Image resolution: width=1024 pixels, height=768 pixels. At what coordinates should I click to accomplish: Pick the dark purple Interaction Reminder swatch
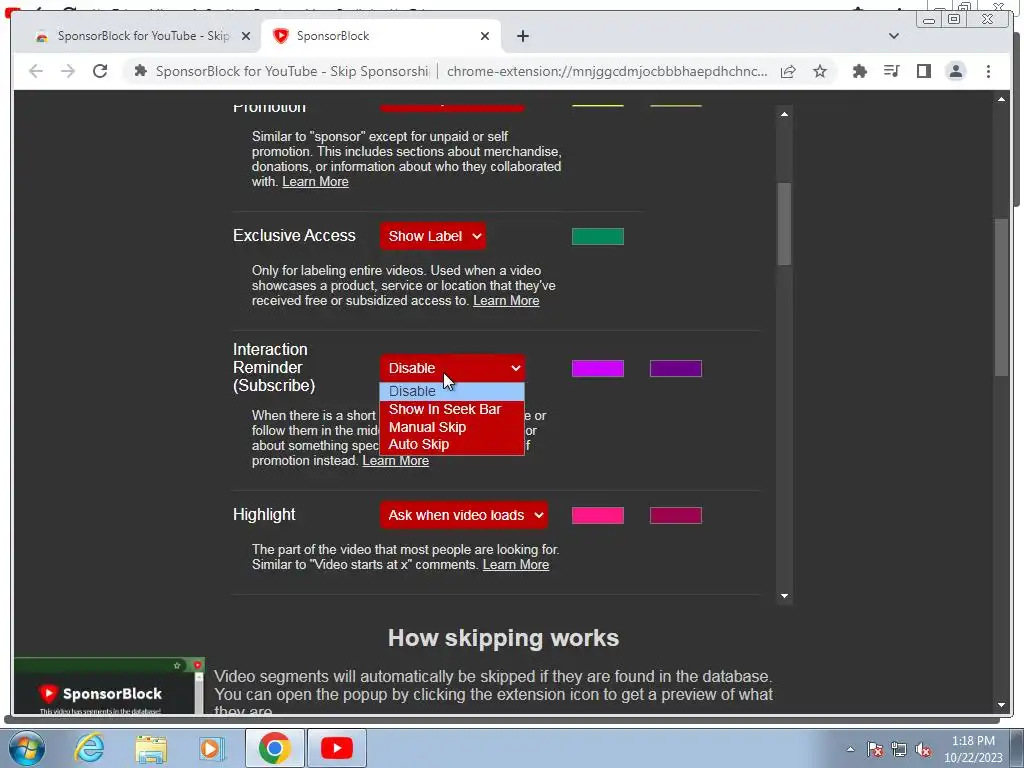676,368
